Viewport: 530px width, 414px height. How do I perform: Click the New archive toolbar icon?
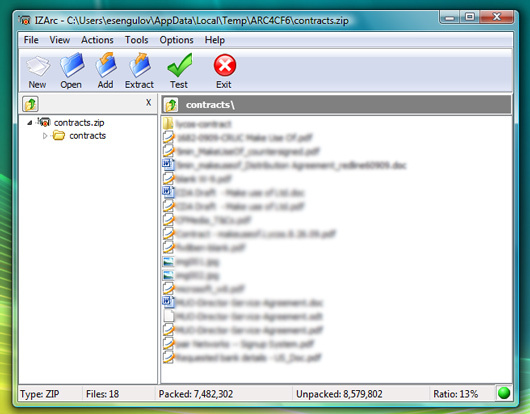click(37, 66)
